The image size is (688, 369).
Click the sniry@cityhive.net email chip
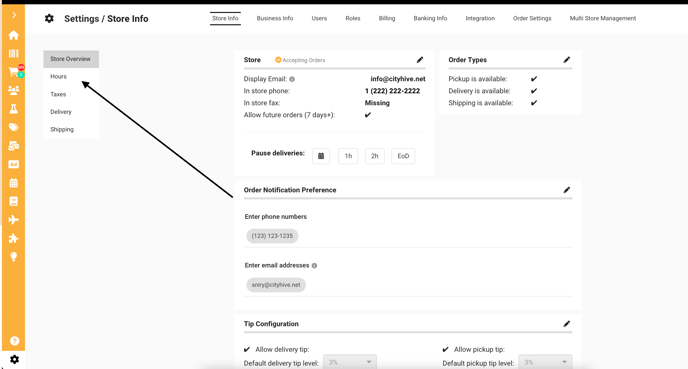pos(276,285)
